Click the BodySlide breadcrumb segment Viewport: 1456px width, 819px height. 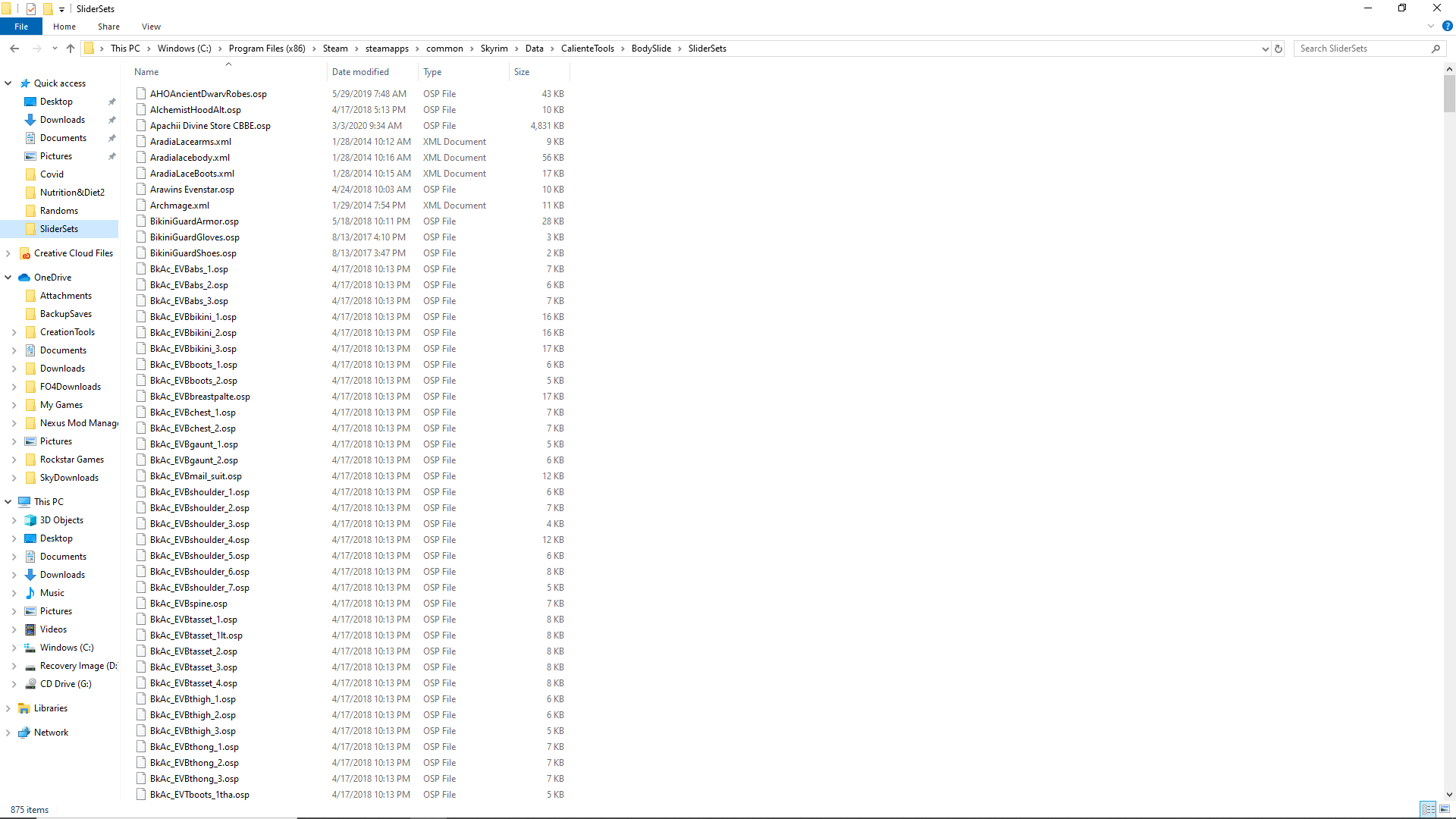(x=651, y=49)
